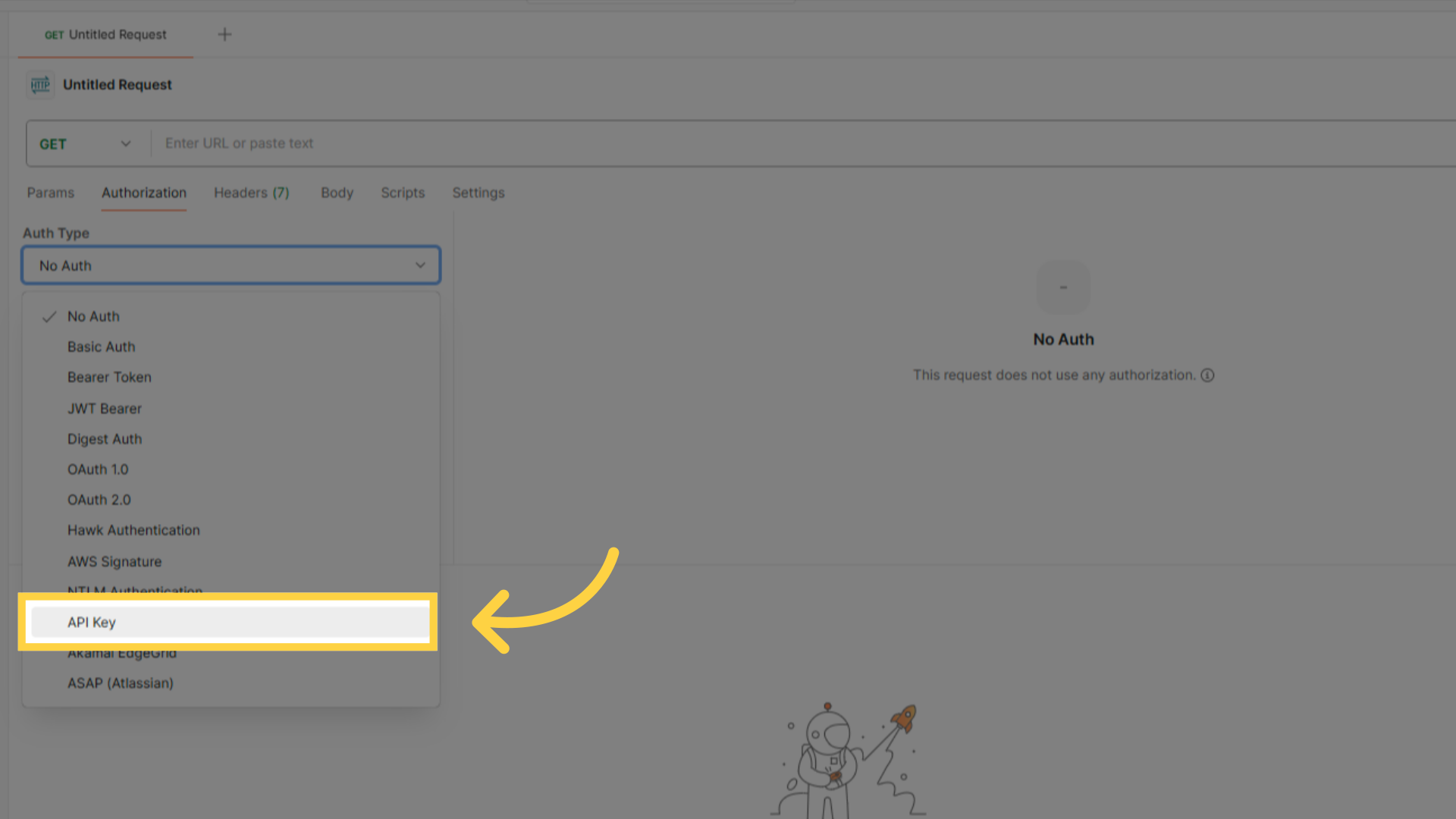Go to the Settings tab
This screenshot has height=819, width=1456.
tap(479, 193)
